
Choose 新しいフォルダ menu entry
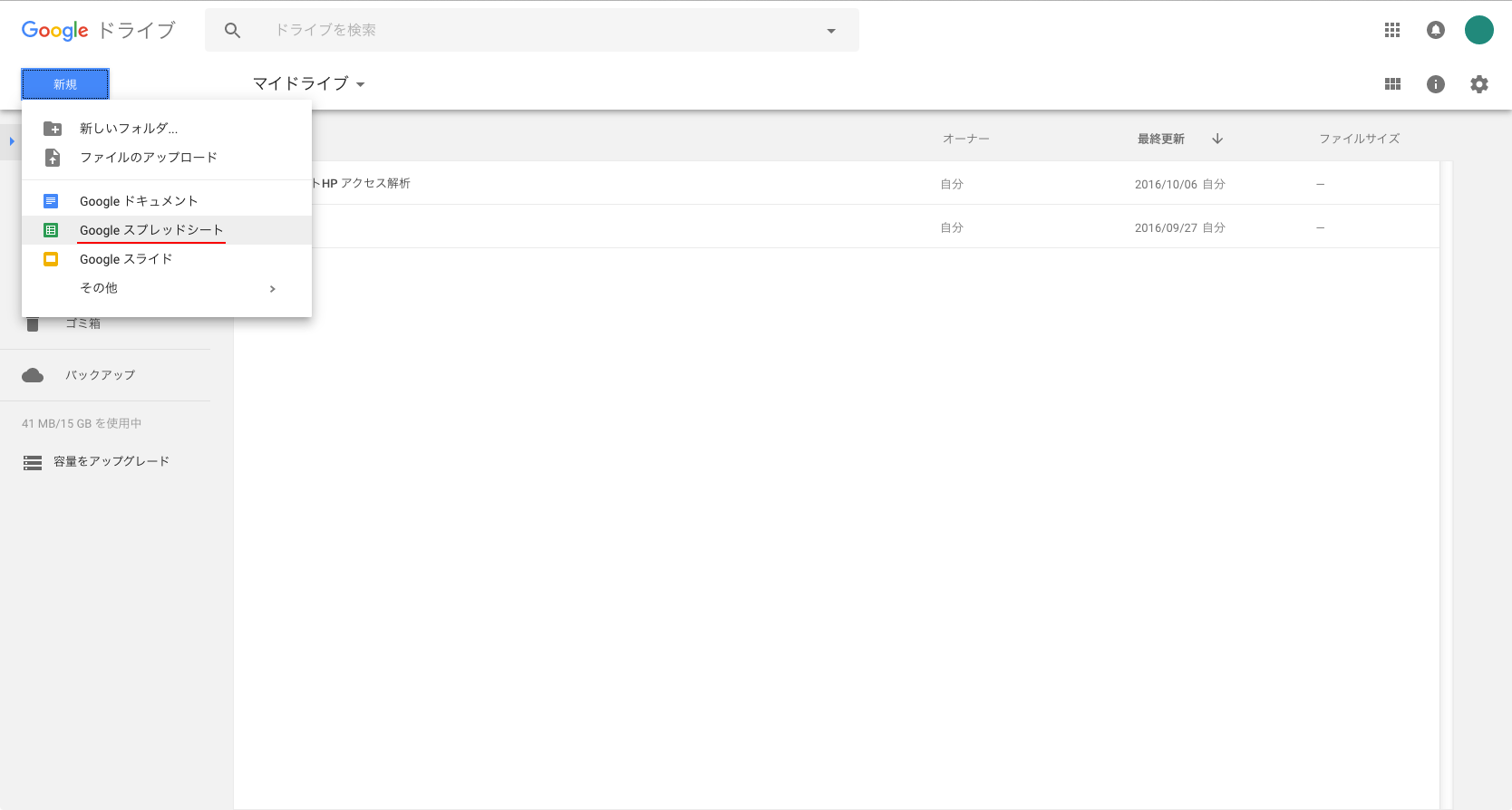point(167,129)
